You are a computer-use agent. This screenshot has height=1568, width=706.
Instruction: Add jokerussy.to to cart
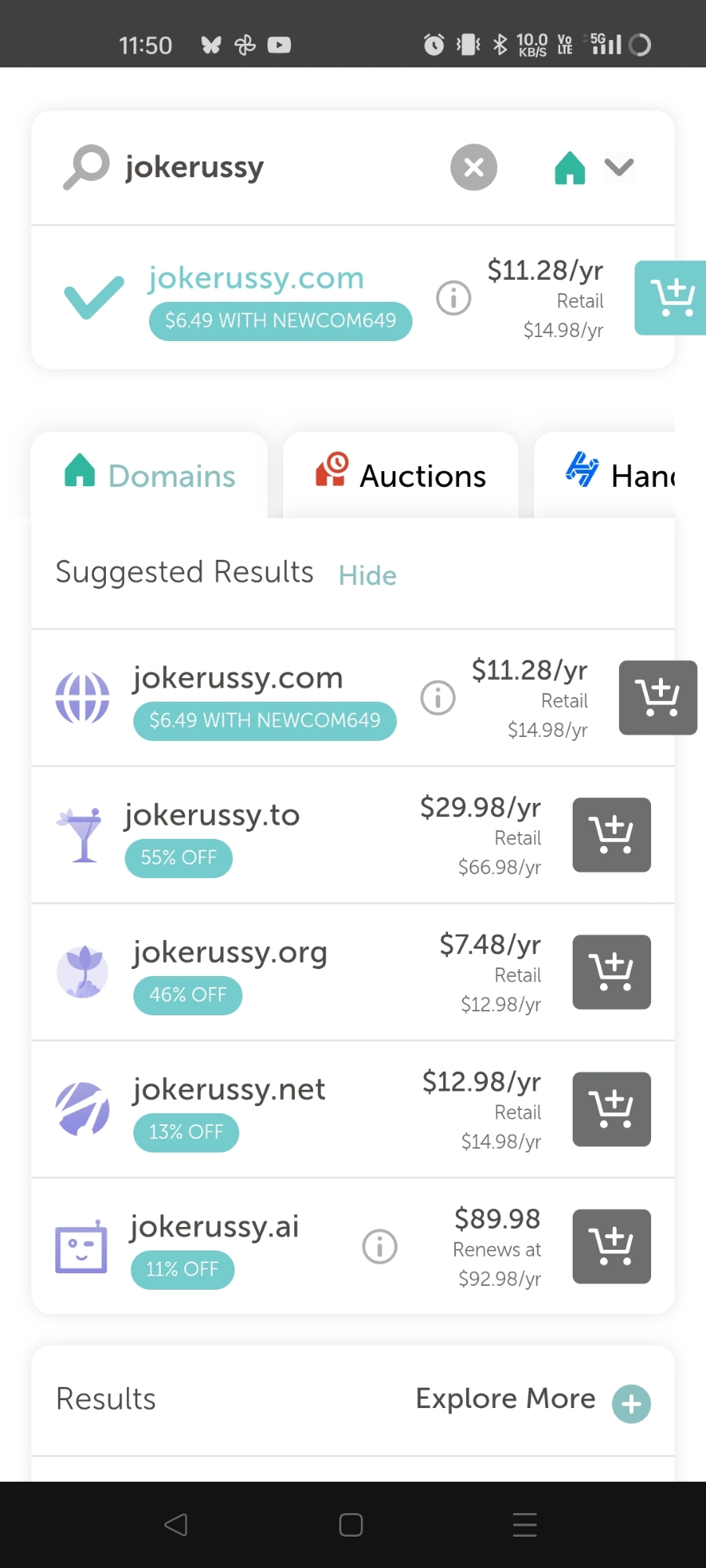(612, 835)
